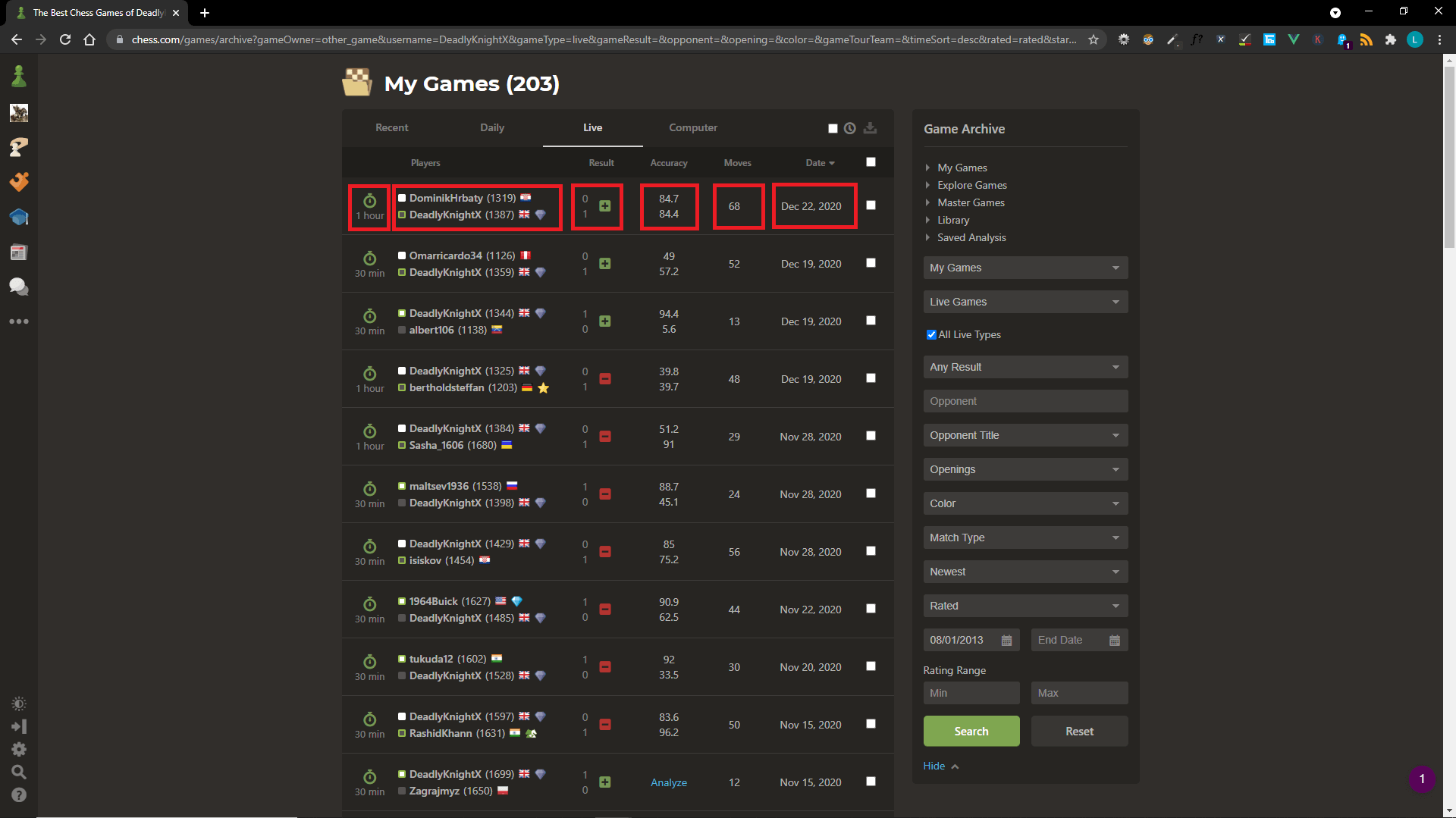Image resolution: width=1456 pixels, height=818 pixels.
Task: Click the Reset button
Action: click(1079, 732)
